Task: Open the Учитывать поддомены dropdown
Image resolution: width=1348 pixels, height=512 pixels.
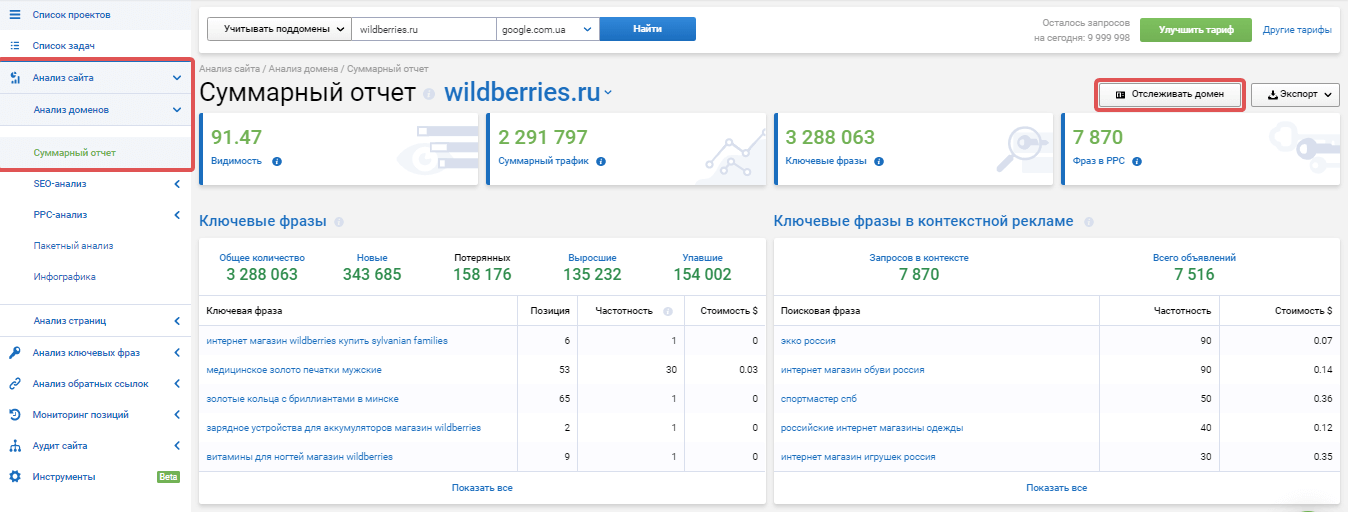Action: pyautogui.click(x=279, y=29)
